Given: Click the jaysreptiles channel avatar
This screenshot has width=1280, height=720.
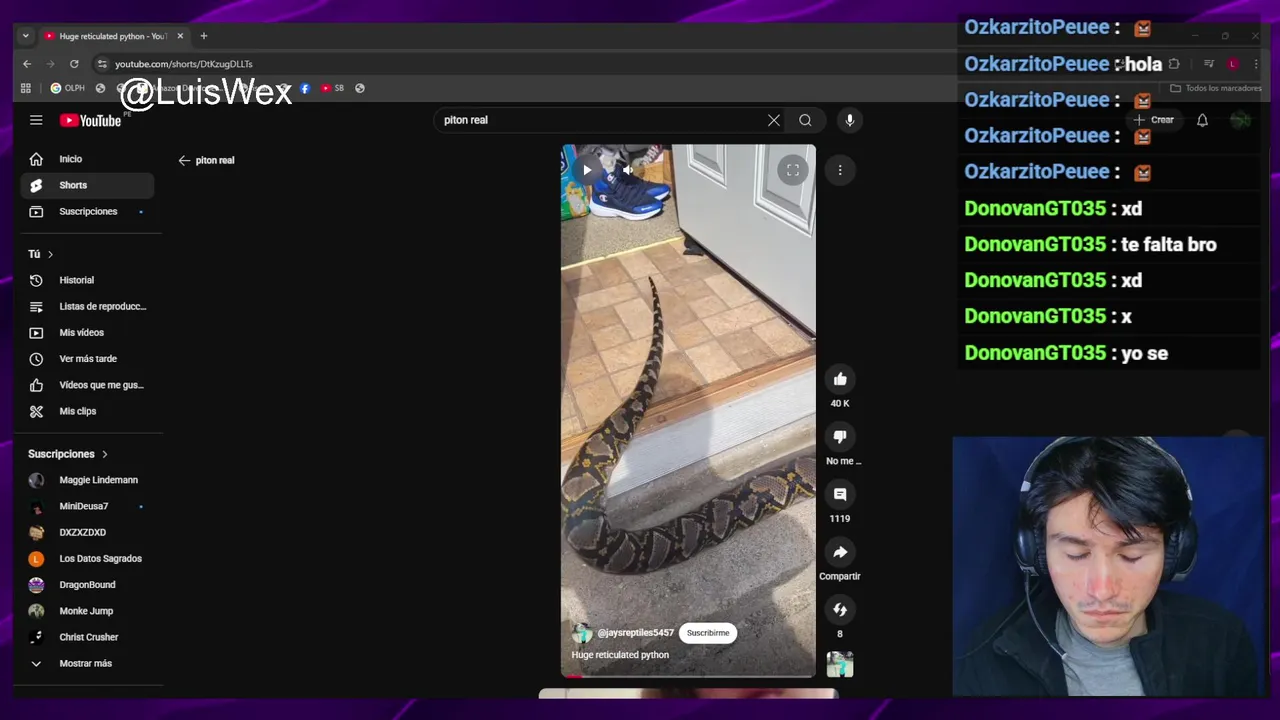Looking at the screenshot, I should 582,633.
